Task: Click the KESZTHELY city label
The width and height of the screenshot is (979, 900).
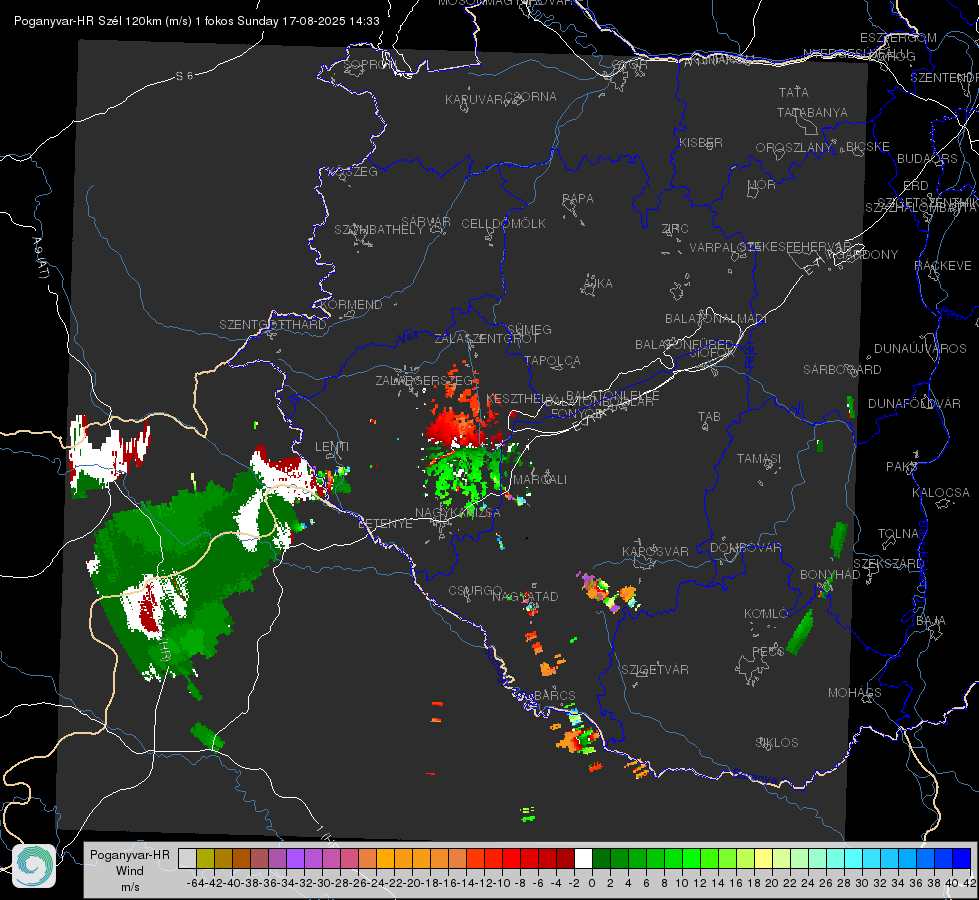Action: pyautogui.click(x=522, y=398)
